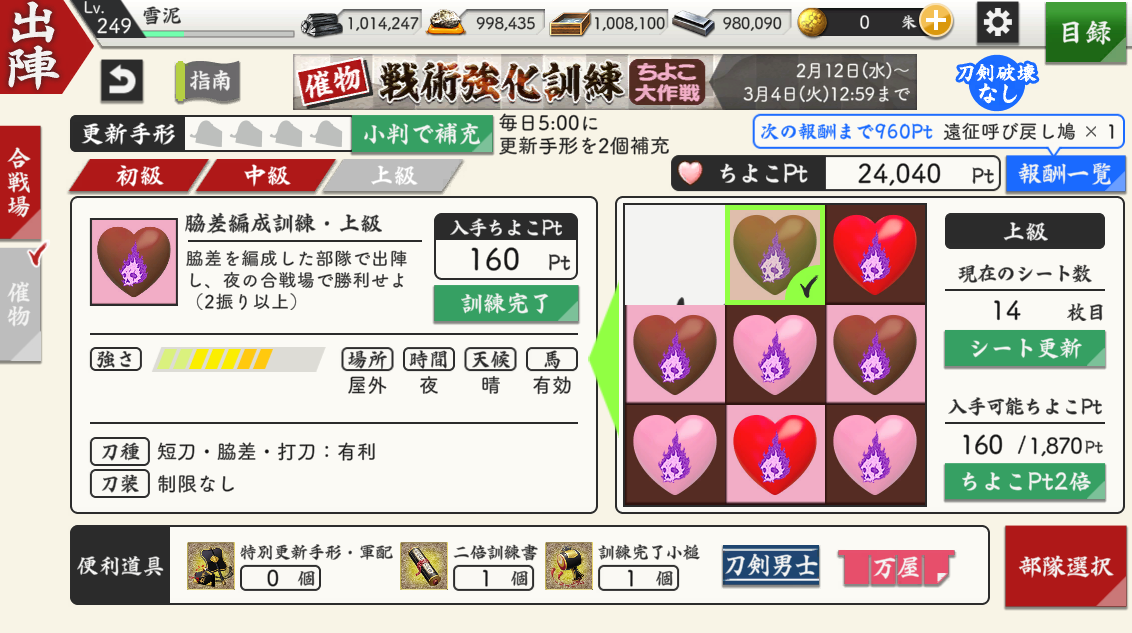
Task: Tap the 特別更新手形・軍配 item icon
Action: pos(211,566)
